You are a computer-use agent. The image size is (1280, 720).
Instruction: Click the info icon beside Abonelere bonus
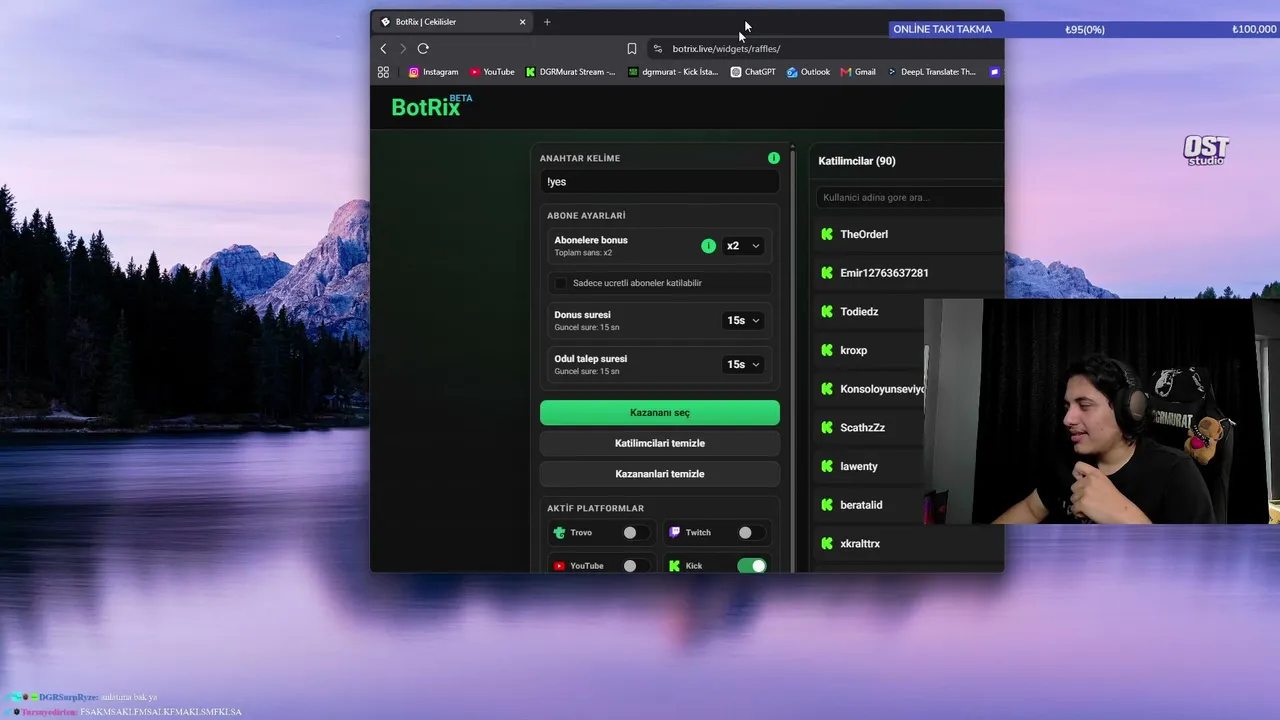pos(708,246)
